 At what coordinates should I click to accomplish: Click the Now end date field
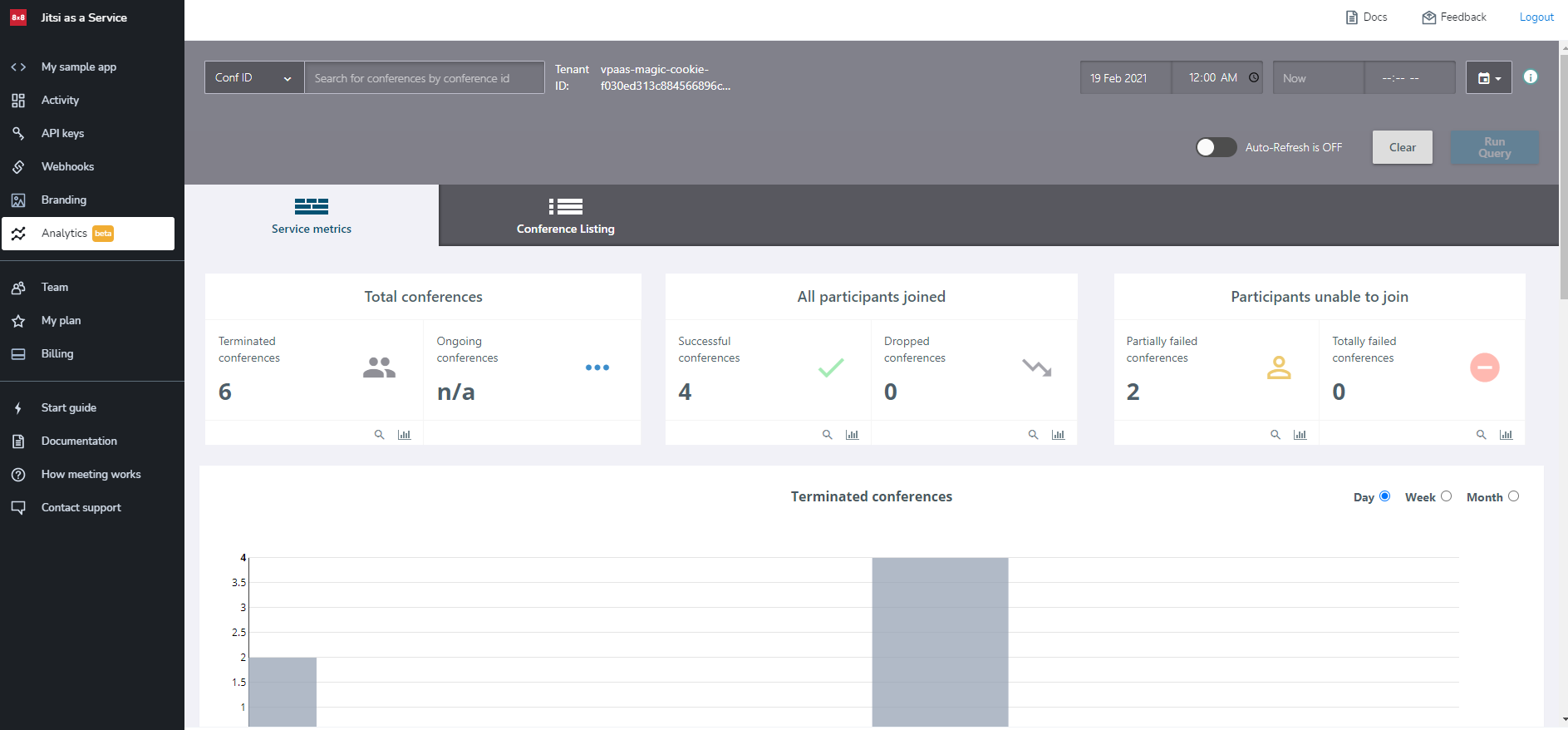pos(1319,77)
